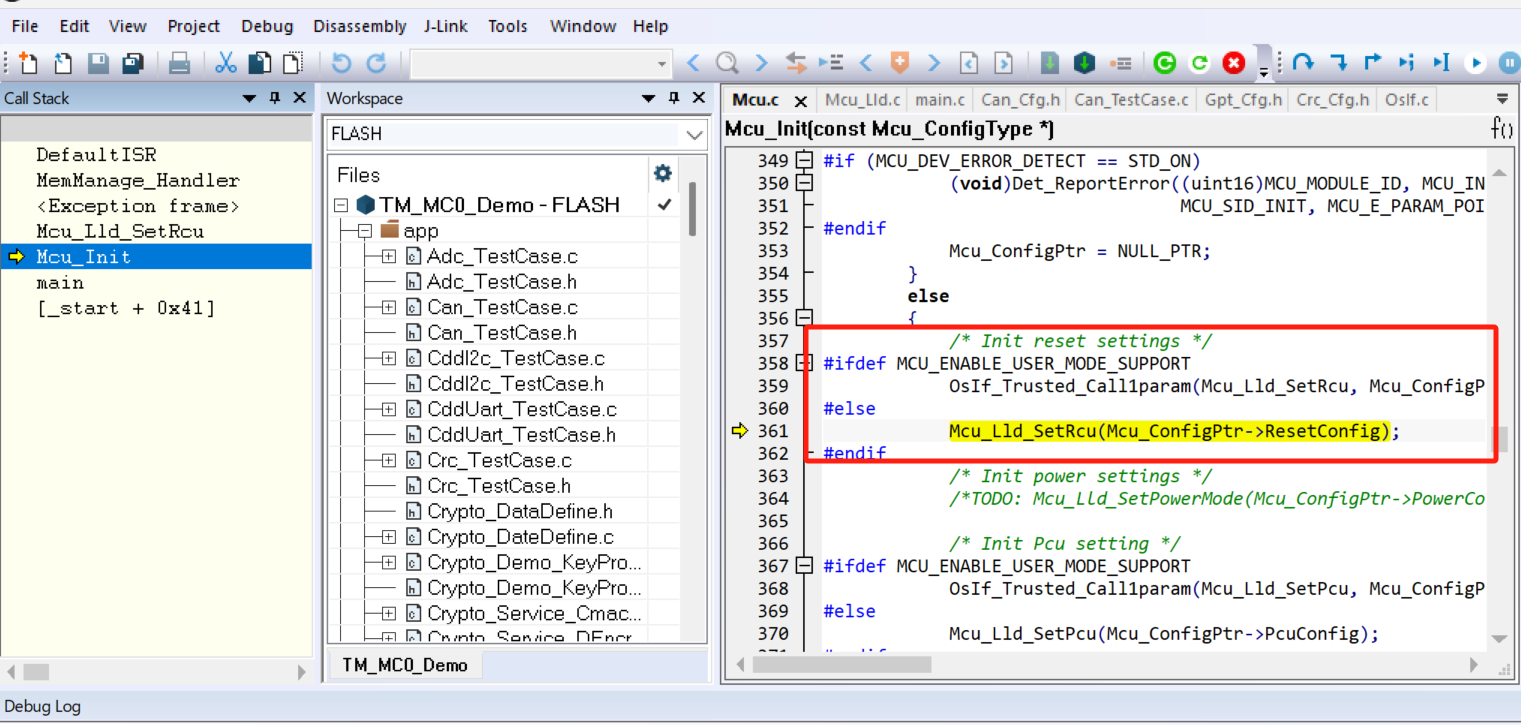
Task: Collapse TM_MC0_Demo - FLASH project node
Action: click(341, 205)
